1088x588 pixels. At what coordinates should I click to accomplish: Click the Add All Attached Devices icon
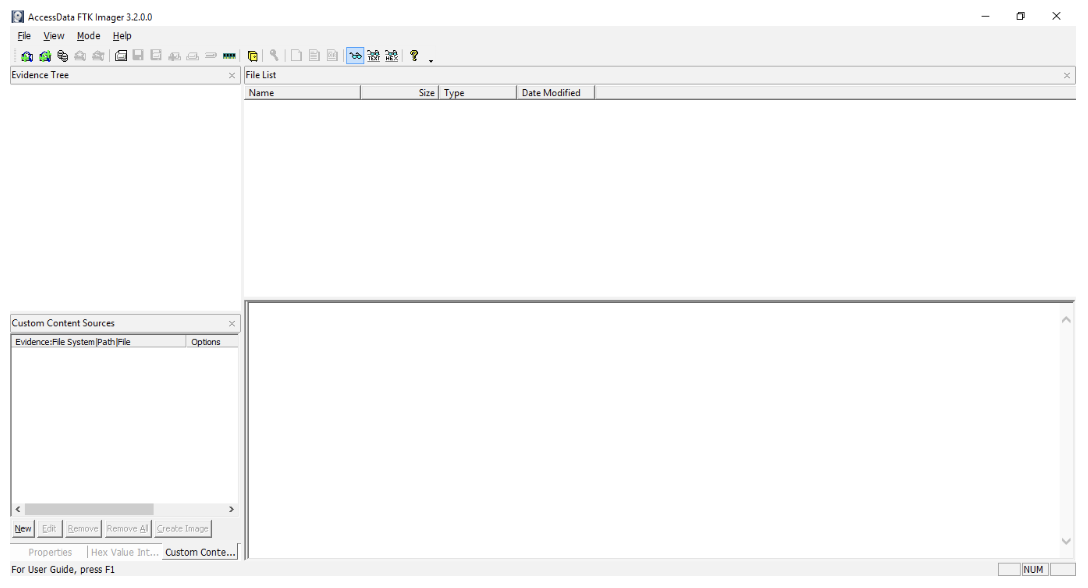pos(44,56)
